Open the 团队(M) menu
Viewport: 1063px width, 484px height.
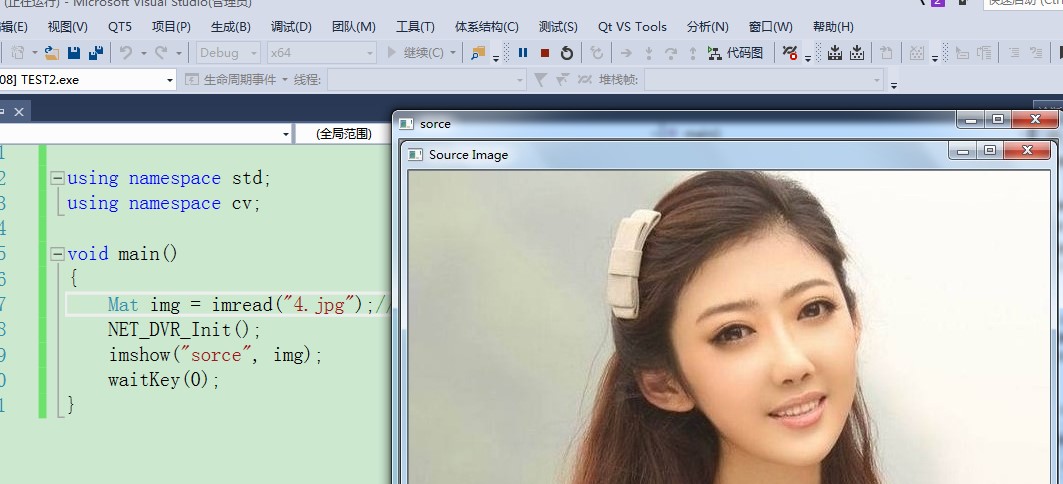click(x=354, y=26)
